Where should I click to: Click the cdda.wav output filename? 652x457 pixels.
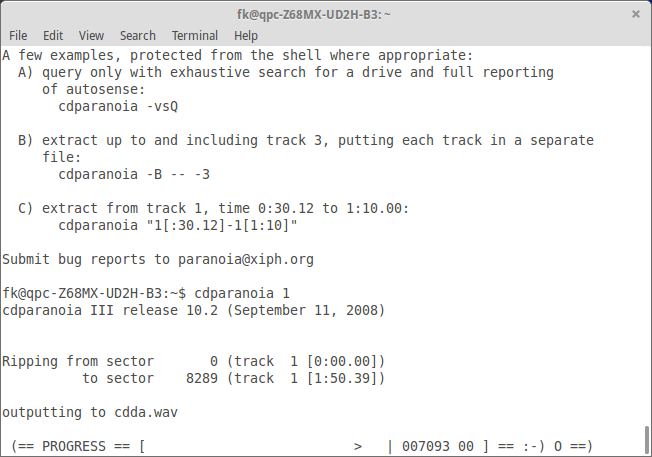146,413
